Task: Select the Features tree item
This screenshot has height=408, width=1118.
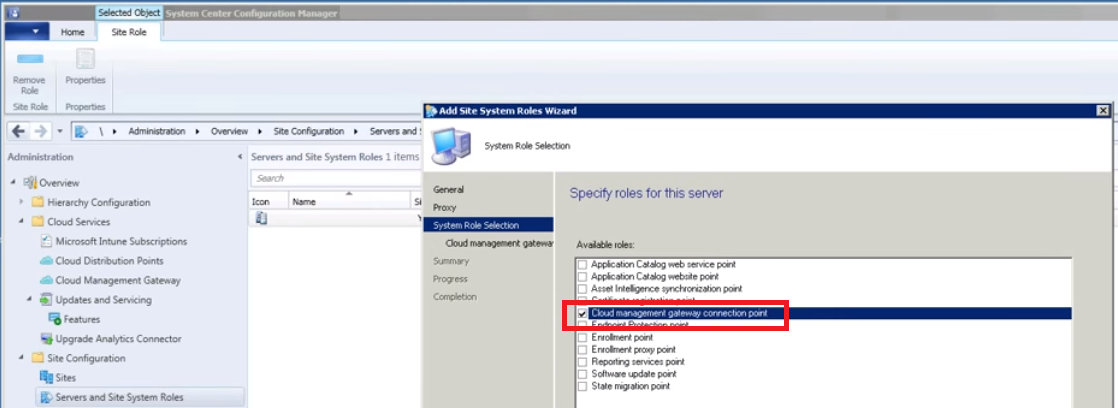Action: [82, 320]
